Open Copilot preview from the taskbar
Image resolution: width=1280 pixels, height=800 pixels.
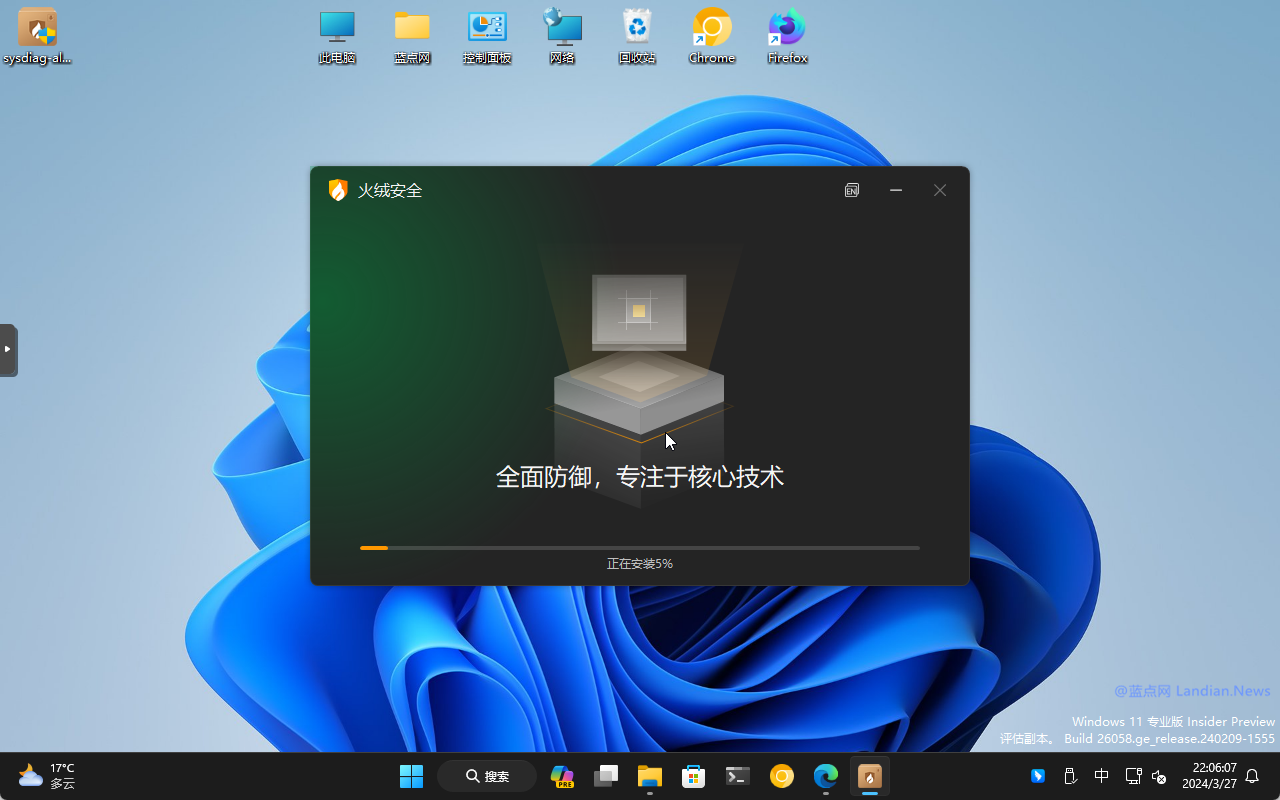click(x=562, y=776)
